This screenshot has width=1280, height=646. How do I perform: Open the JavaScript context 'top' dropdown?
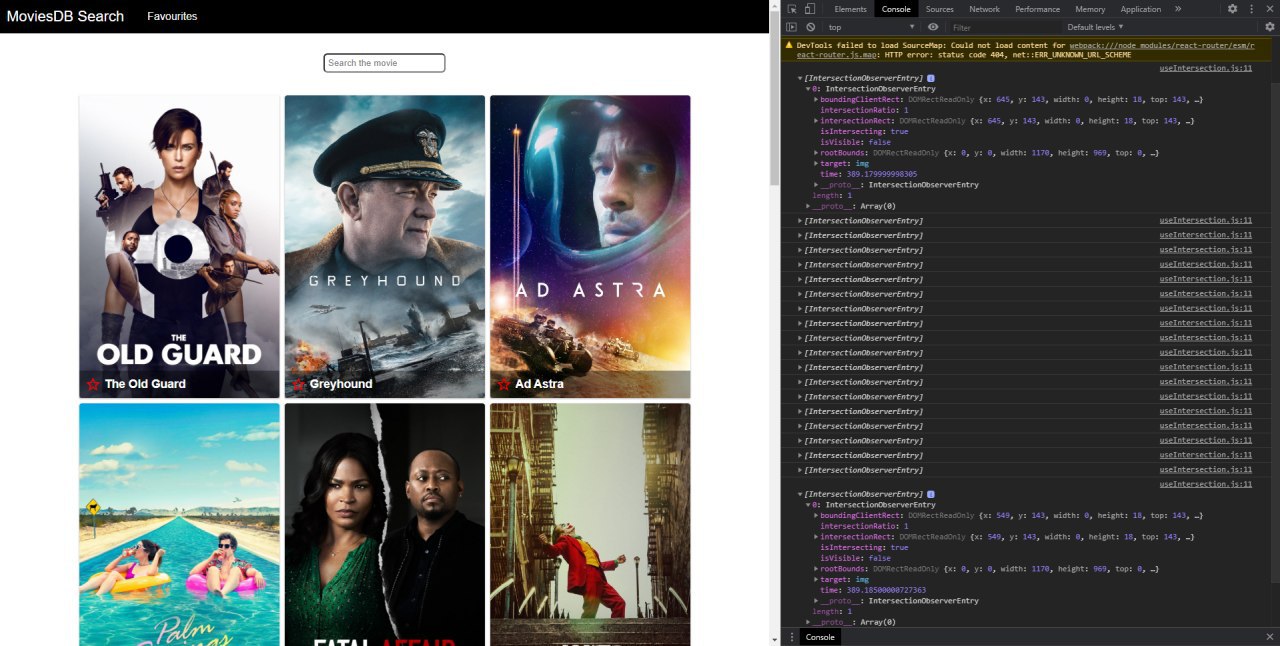point(872,27)
